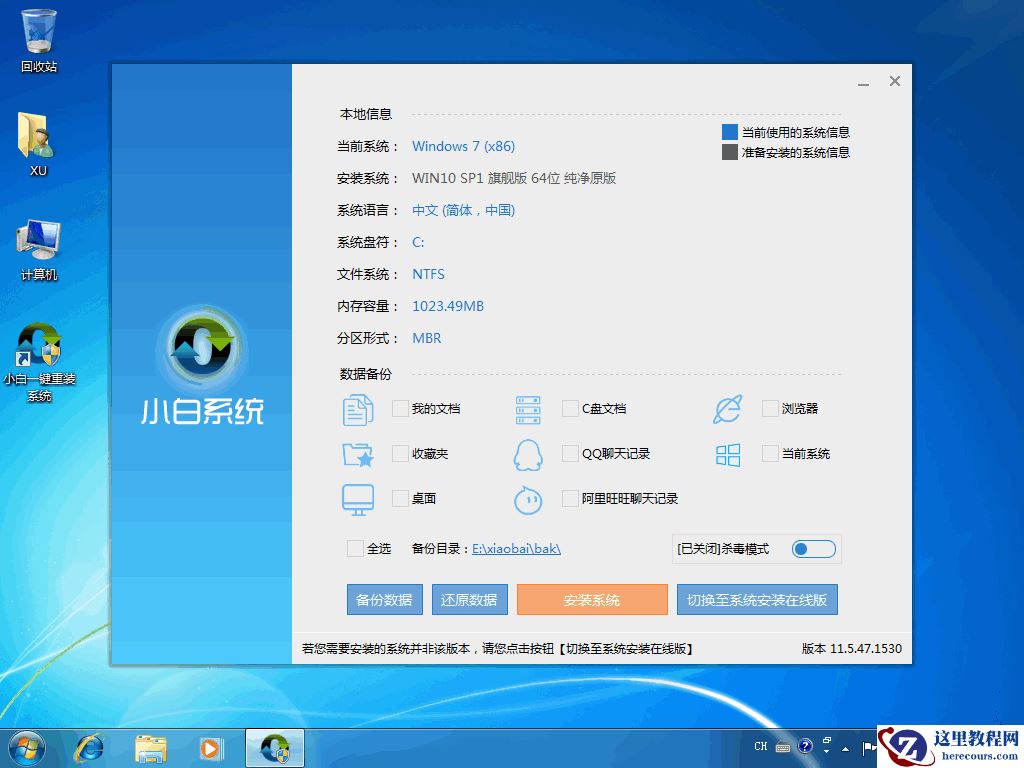
Task: Open the CH language indicator menu
Action: pos(761,746)
